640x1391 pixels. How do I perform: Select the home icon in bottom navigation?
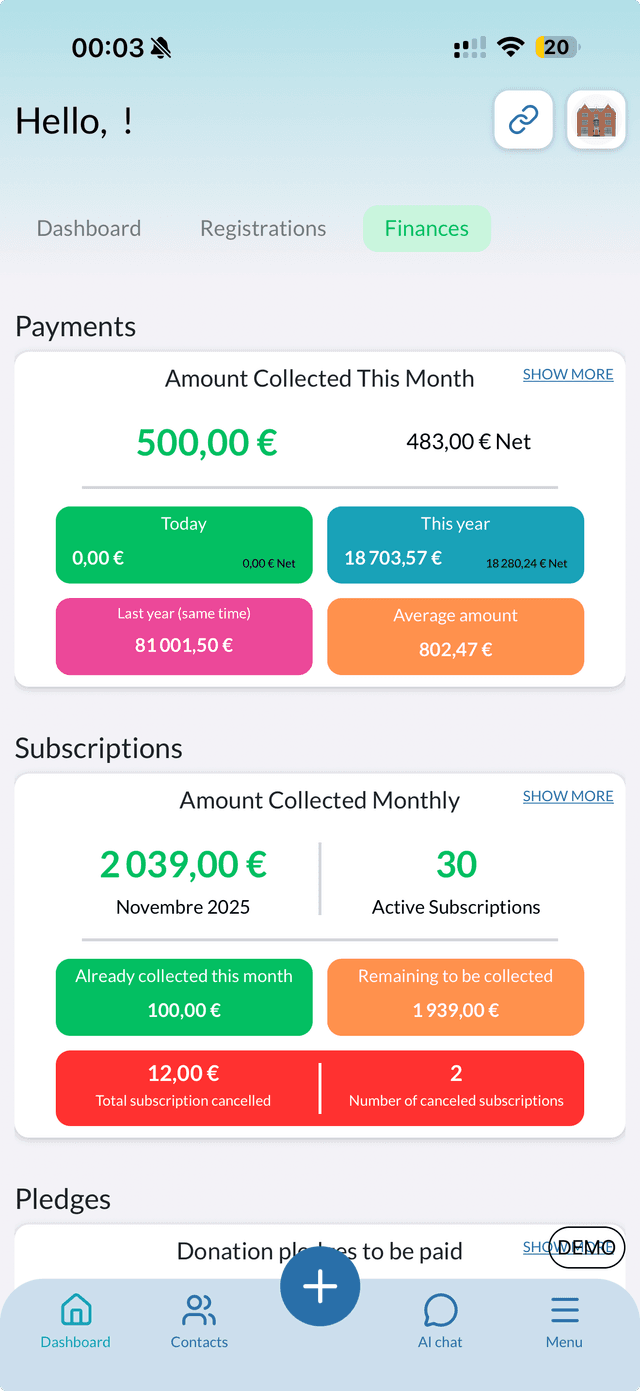tap(75, 1310)
